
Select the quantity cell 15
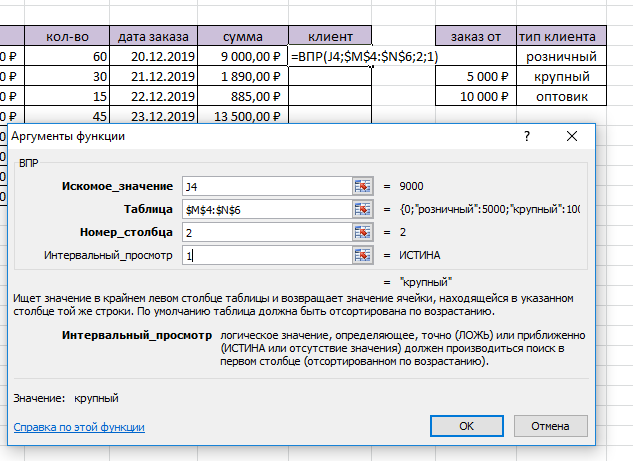[67, 96]
